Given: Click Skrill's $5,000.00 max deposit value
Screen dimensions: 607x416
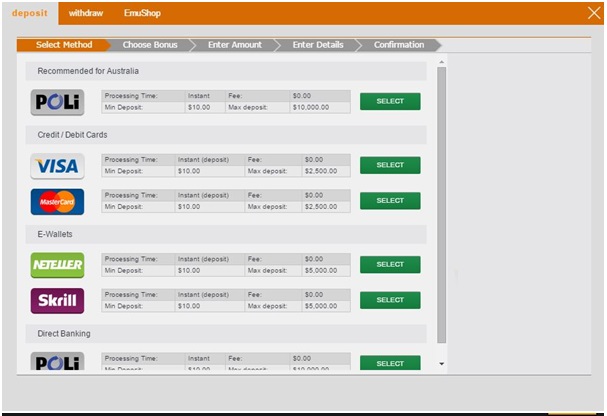Looking at the screenshot, I should (321, 306).
